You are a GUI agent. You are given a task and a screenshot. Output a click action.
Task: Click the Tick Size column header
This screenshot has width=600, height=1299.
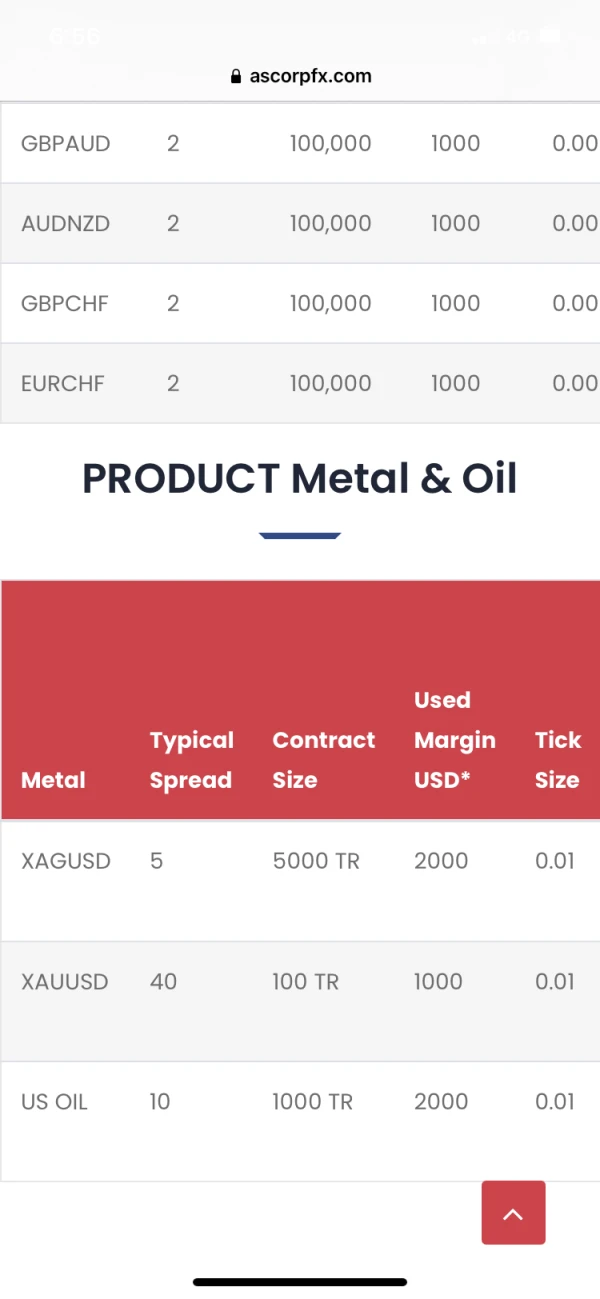point(557,760)
